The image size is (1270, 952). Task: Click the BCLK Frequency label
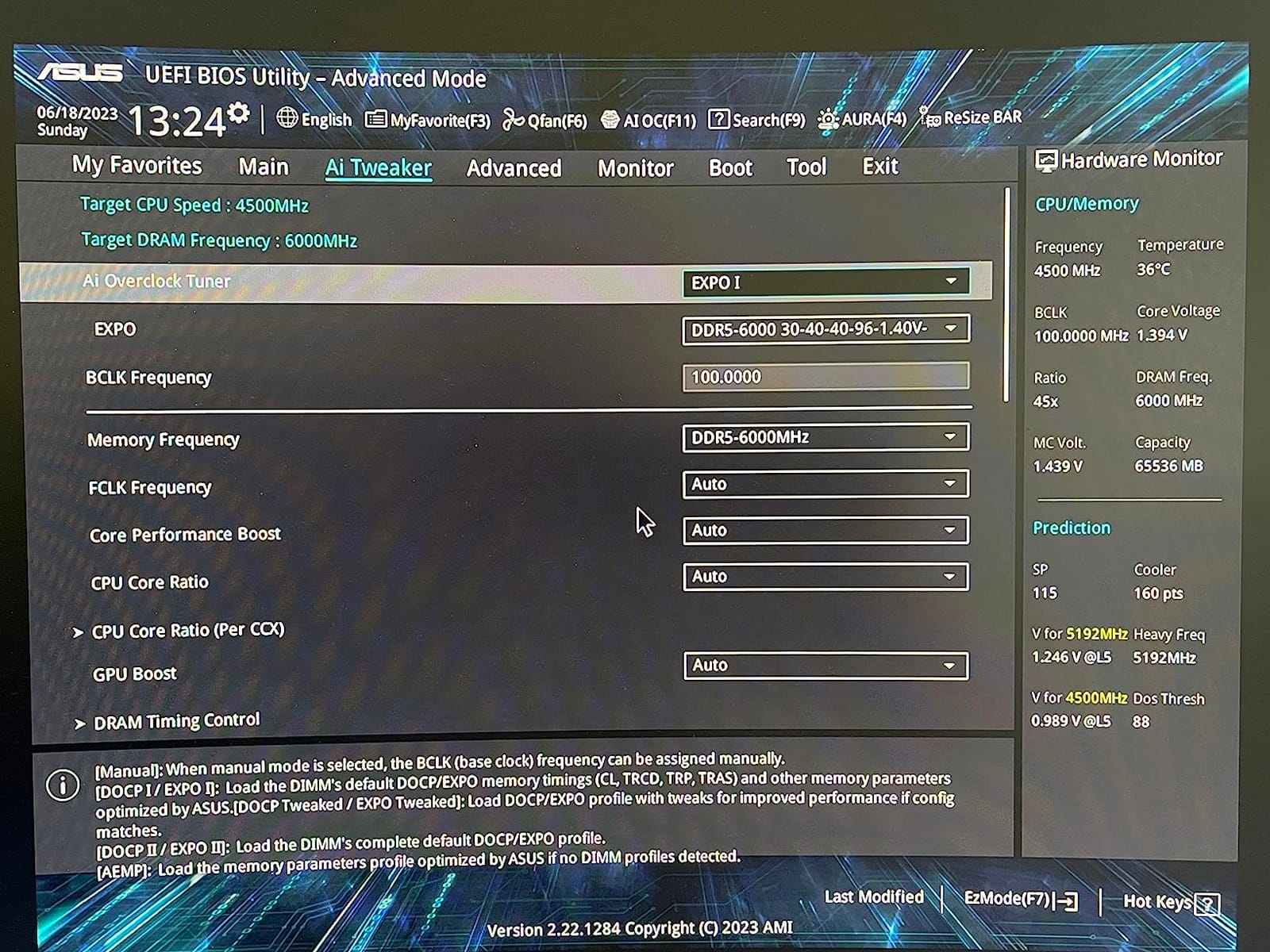(x=148, y=378)
